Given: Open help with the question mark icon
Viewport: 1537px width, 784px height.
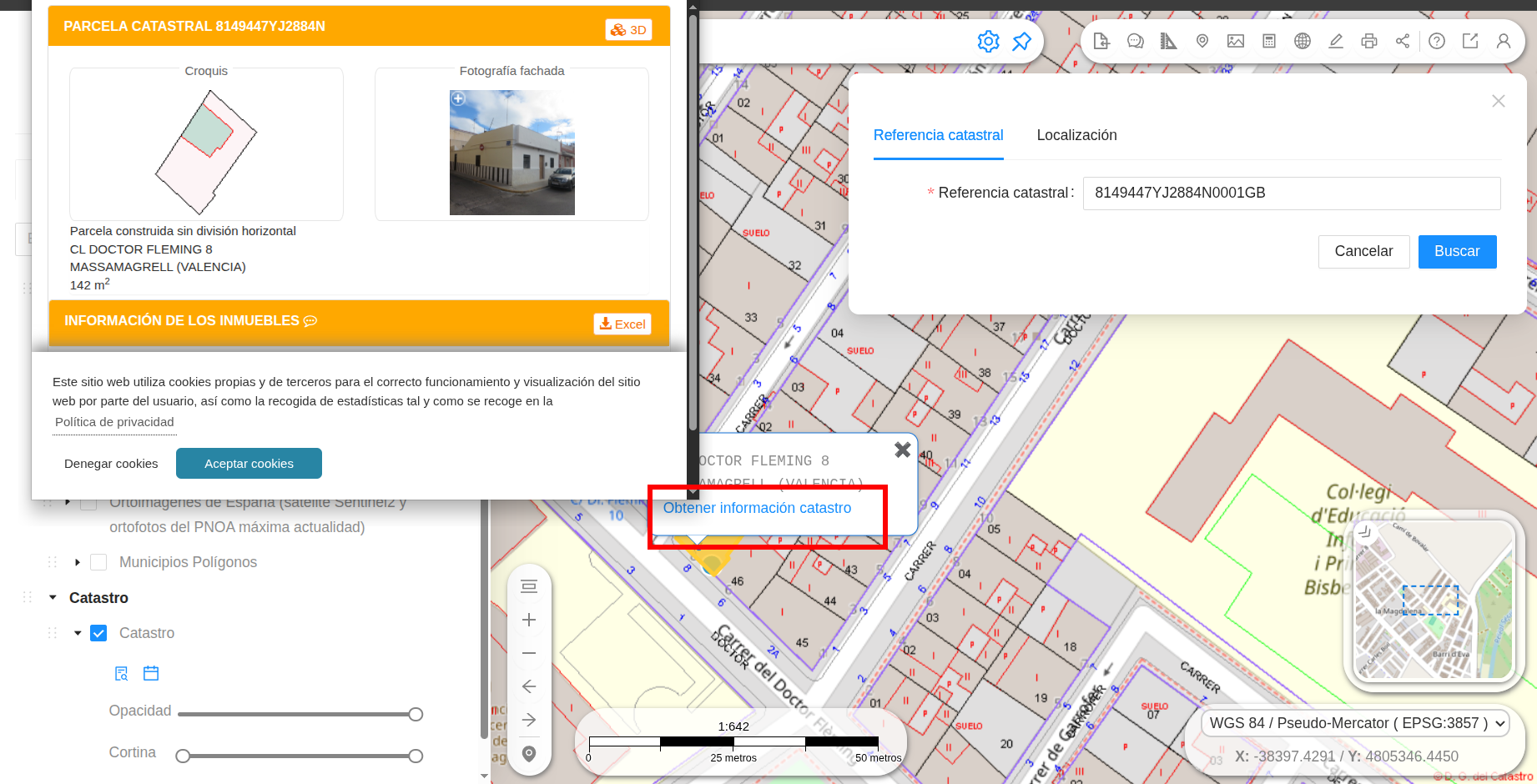Looking at the screenshot, I should [1437, 41].
